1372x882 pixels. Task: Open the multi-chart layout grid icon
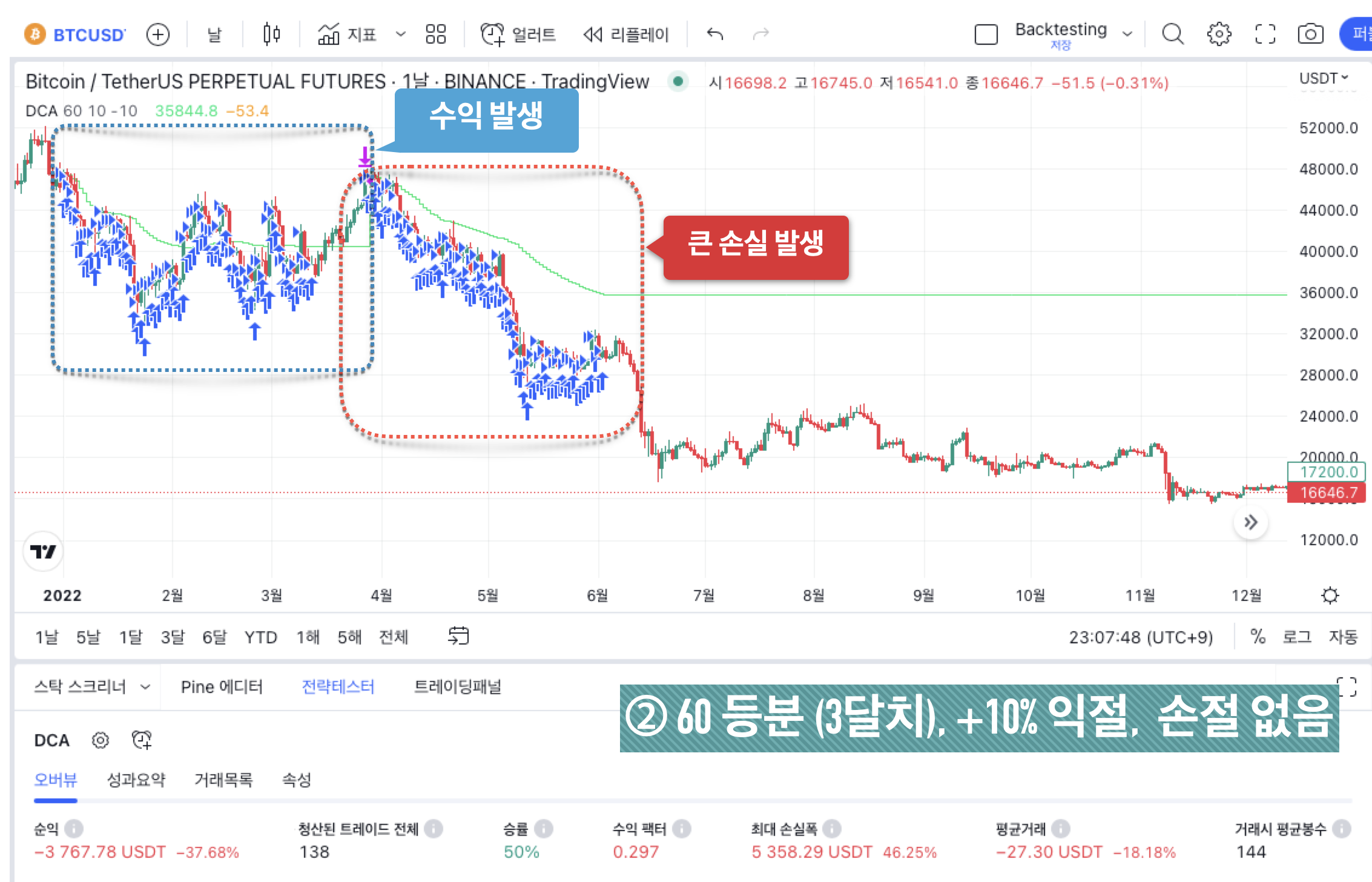tap(436, 35)
